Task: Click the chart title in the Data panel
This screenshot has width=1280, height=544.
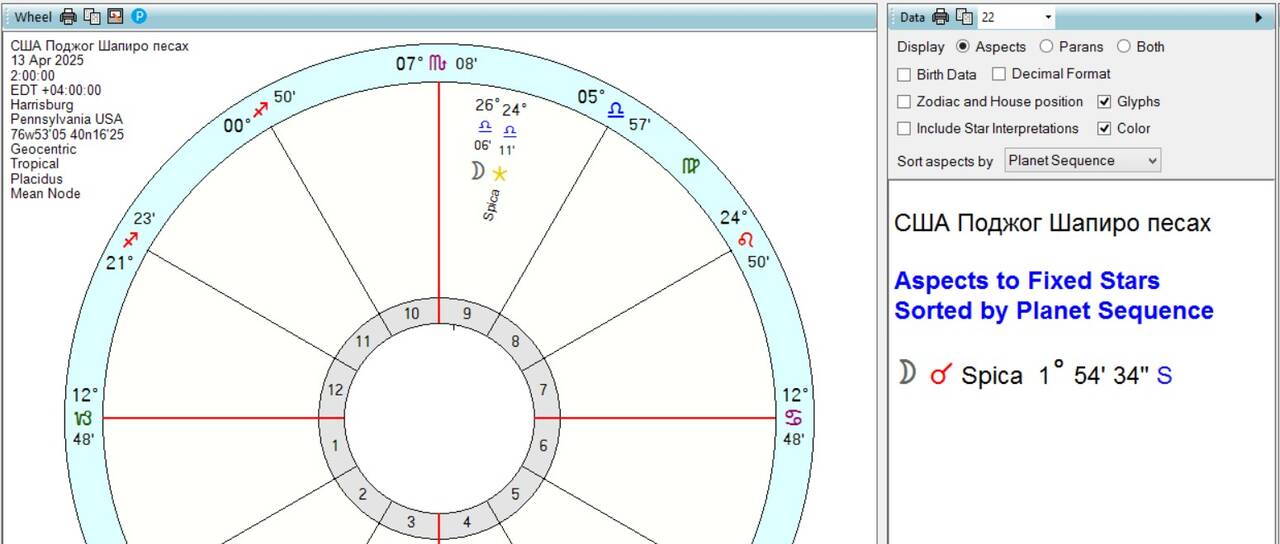Action: [1052, 223]
